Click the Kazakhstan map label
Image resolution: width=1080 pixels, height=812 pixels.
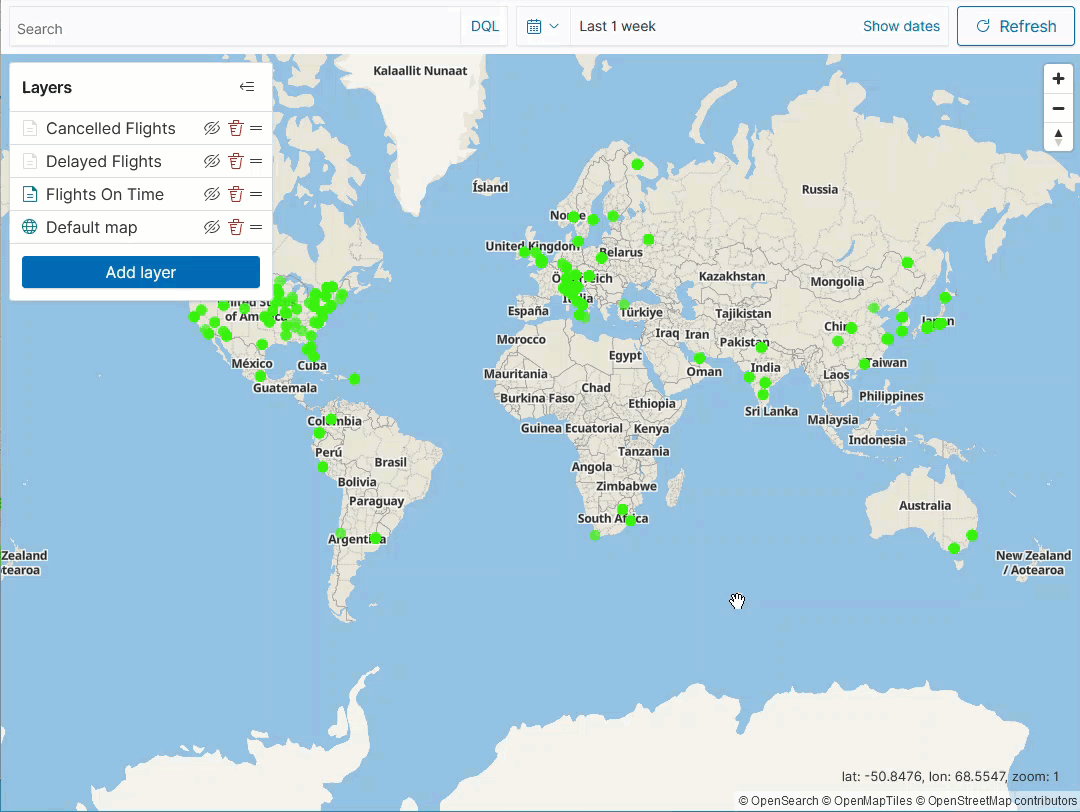click(731, 276)
